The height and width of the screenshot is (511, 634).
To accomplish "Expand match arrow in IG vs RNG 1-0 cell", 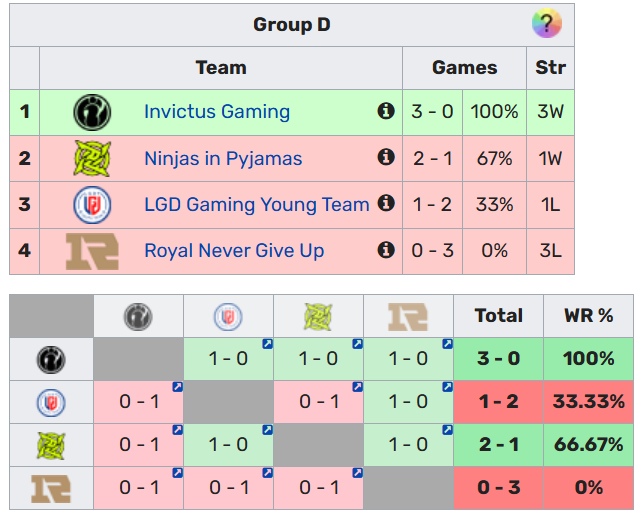I will click(447, 344).
